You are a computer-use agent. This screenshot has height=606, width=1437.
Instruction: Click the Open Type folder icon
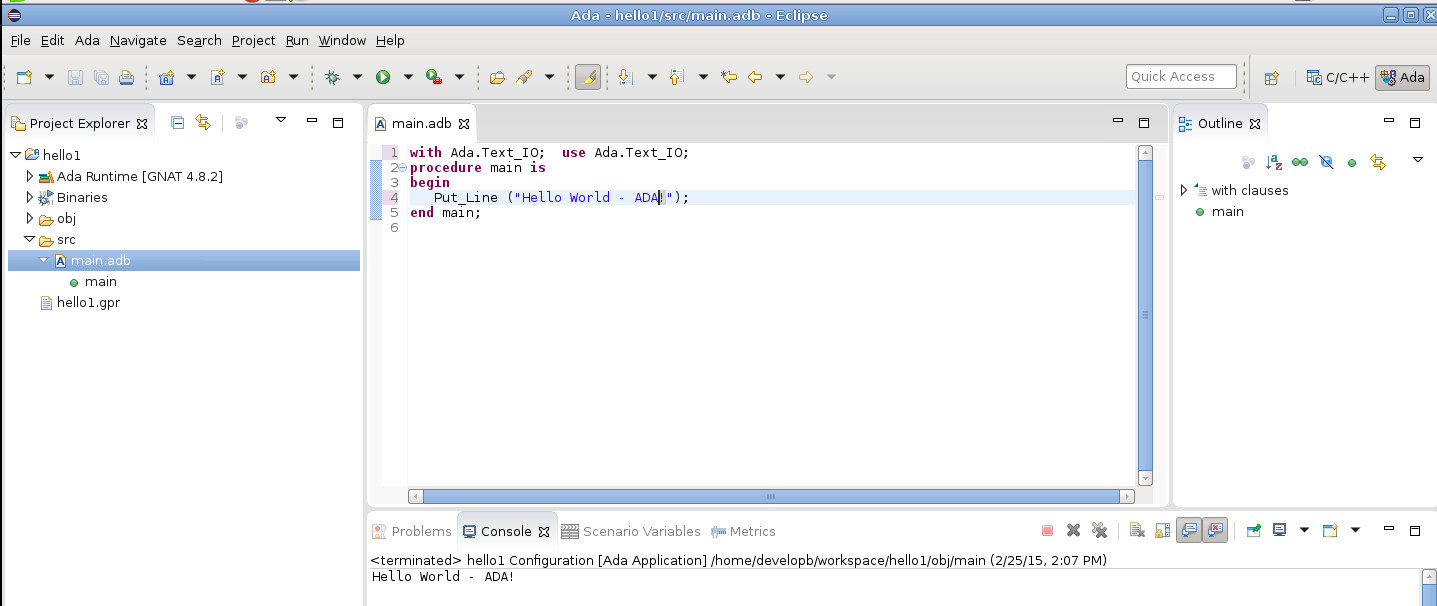[497, 77]
